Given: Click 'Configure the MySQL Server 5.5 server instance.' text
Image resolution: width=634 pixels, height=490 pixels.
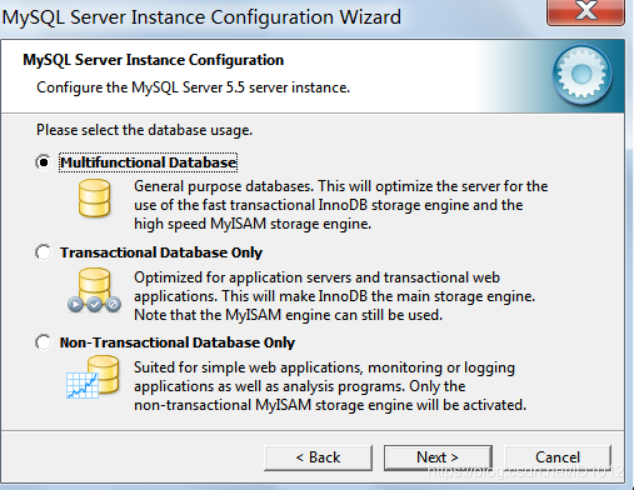Looking at the screenshot, I should pos(193,87).
